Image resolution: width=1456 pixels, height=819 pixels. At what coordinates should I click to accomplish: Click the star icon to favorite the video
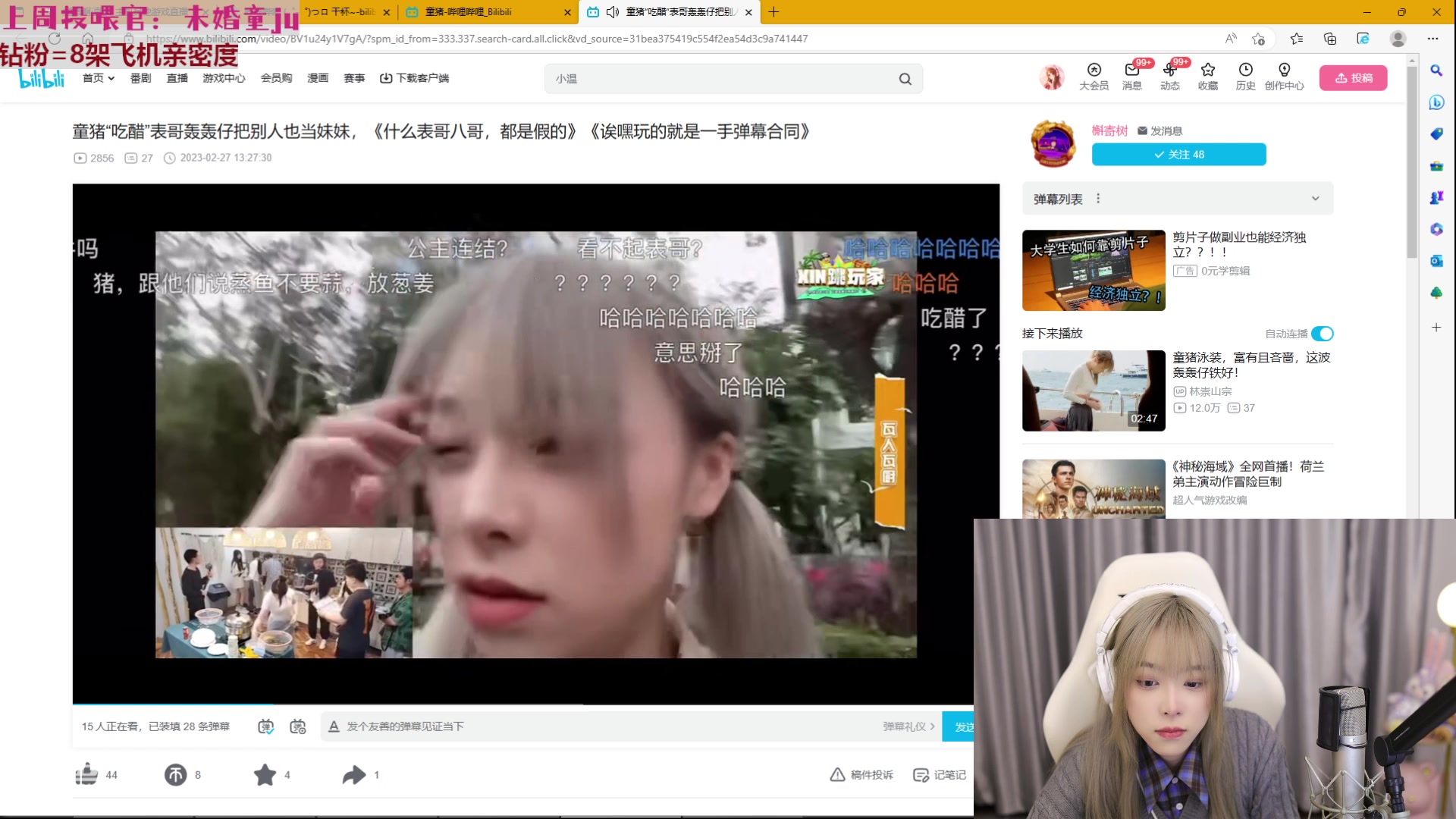263,775
